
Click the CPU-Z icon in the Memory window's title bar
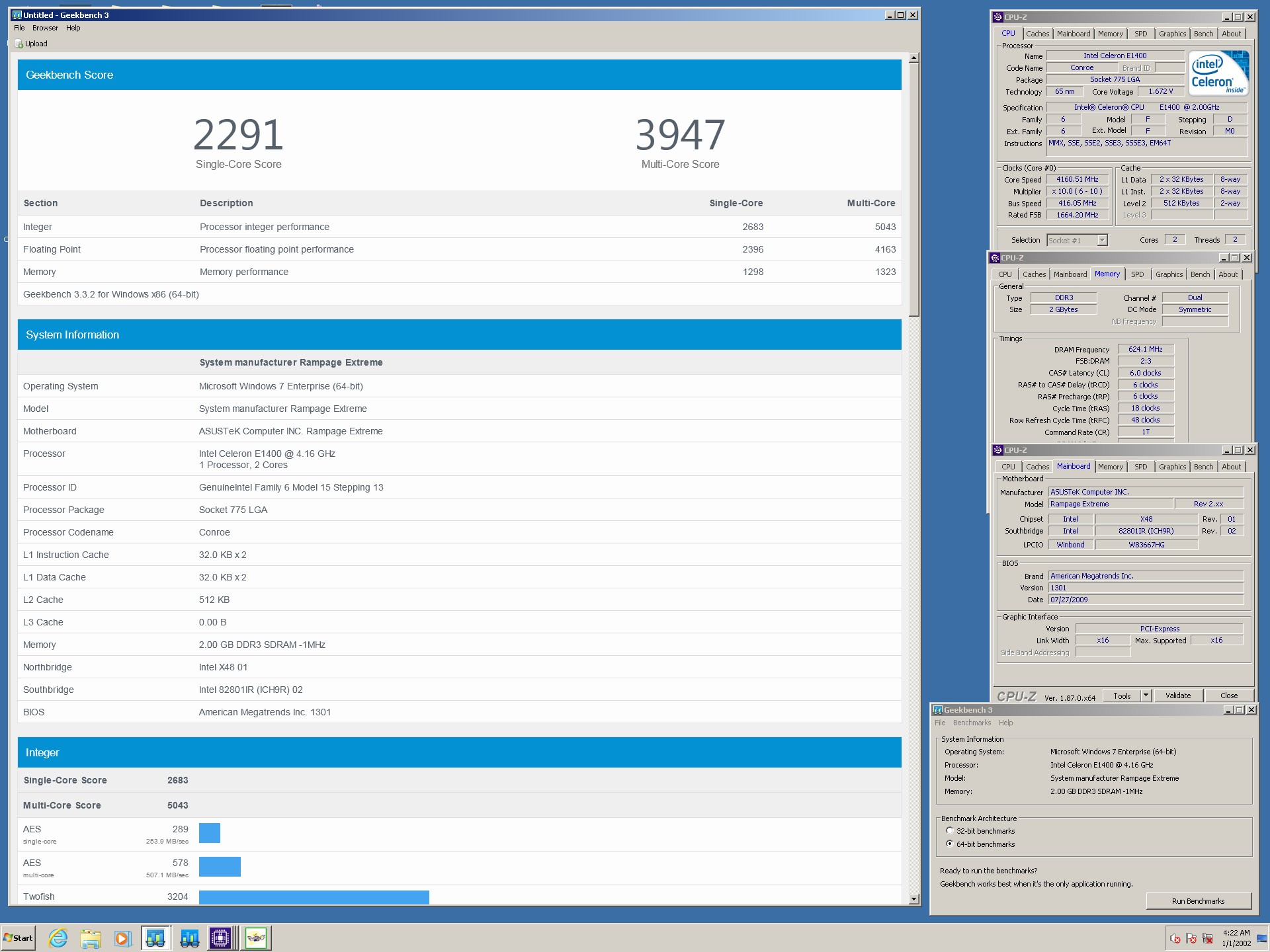point(995,258)
